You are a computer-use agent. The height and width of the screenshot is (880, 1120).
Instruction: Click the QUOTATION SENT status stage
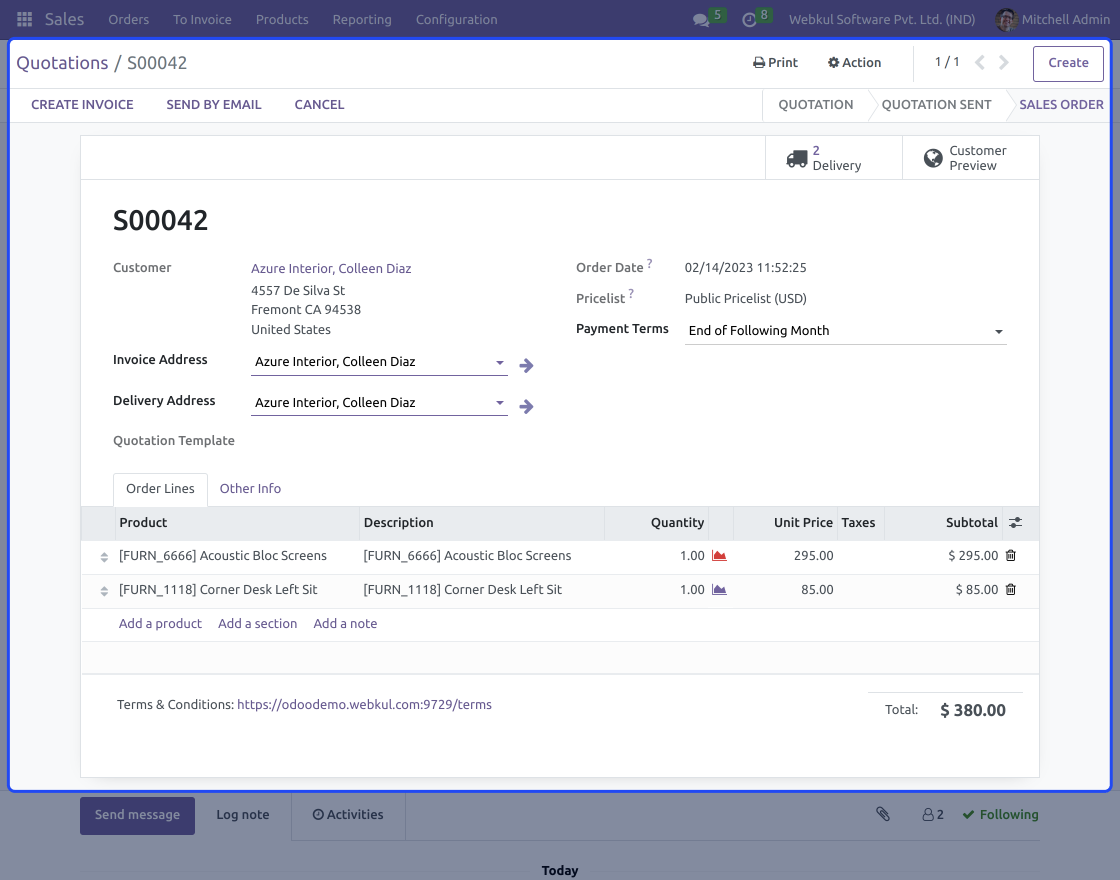click(936, 104)
